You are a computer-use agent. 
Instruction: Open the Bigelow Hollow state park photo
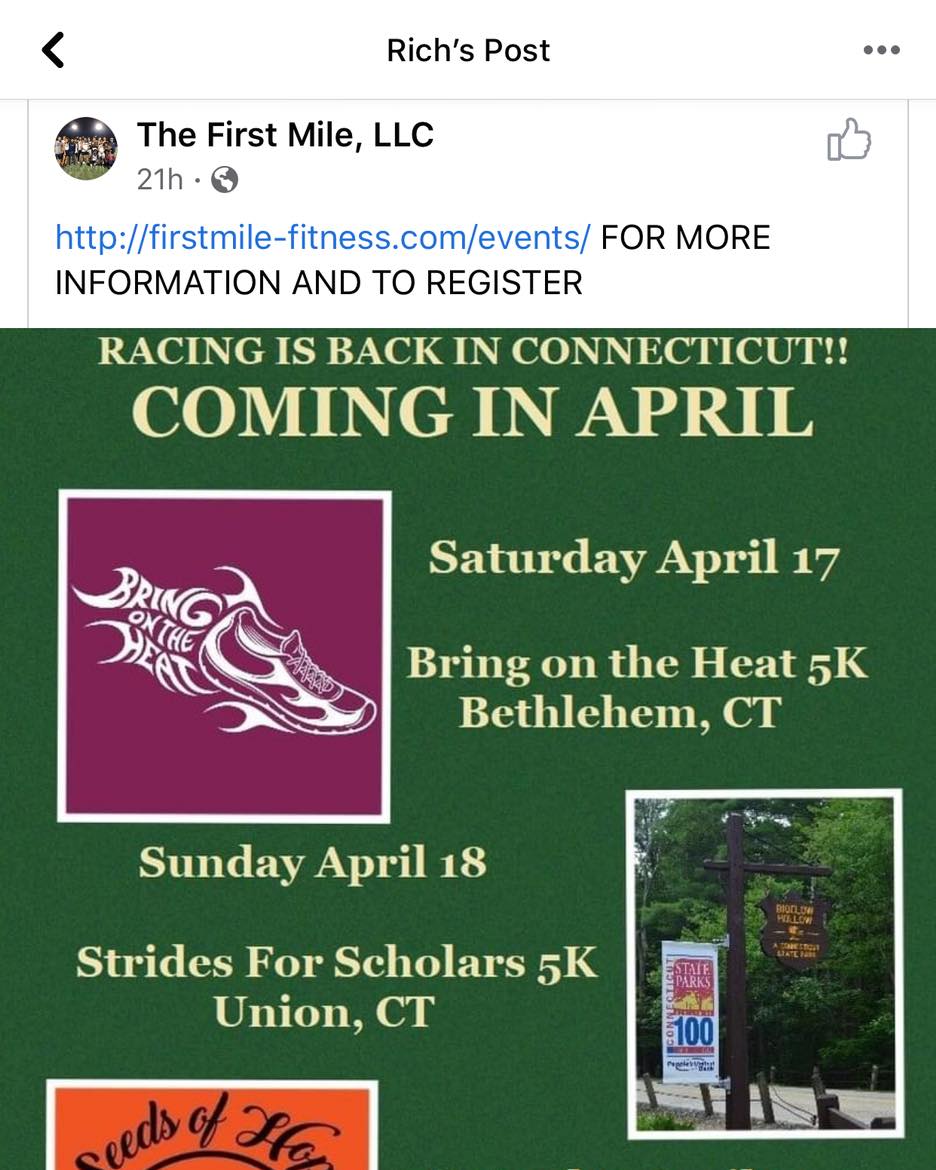pyautogui.click(x=765, y=965)
